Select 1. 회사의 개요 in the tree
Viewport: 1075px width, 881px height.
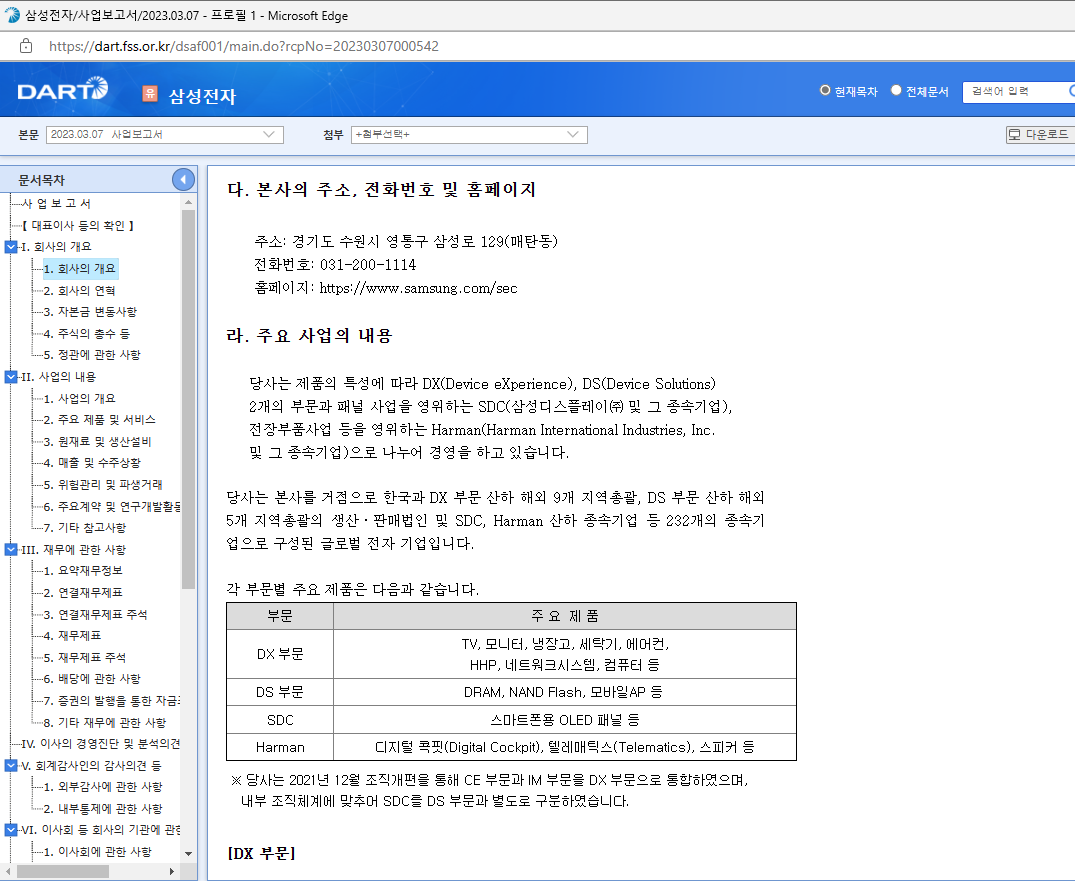80,269
